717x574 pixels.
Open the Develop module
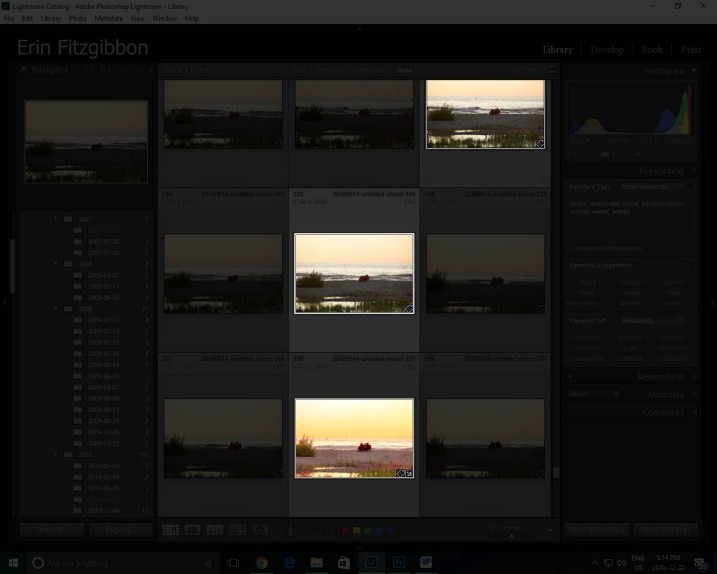coord(607,49)
